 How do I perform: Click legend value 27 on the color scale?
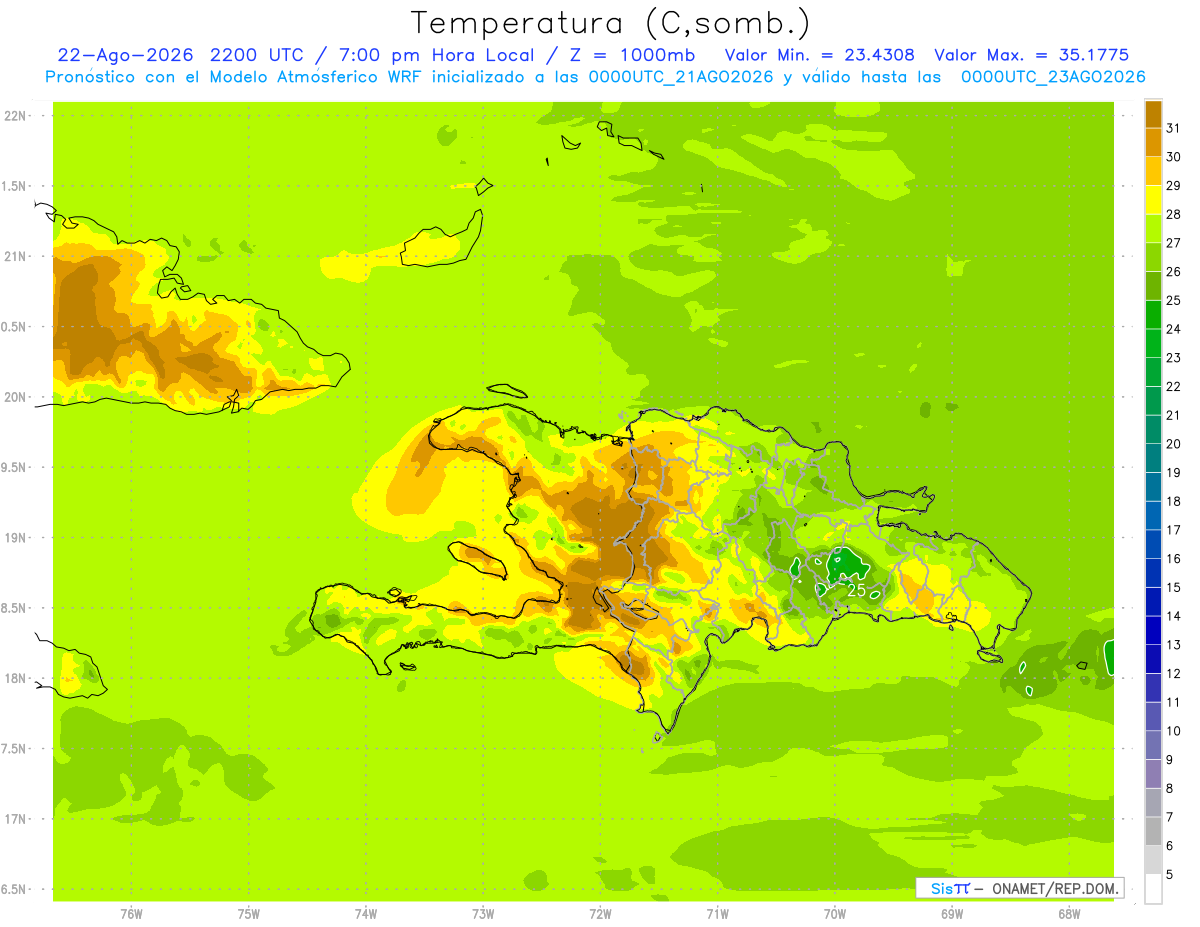coord(1174,243)
